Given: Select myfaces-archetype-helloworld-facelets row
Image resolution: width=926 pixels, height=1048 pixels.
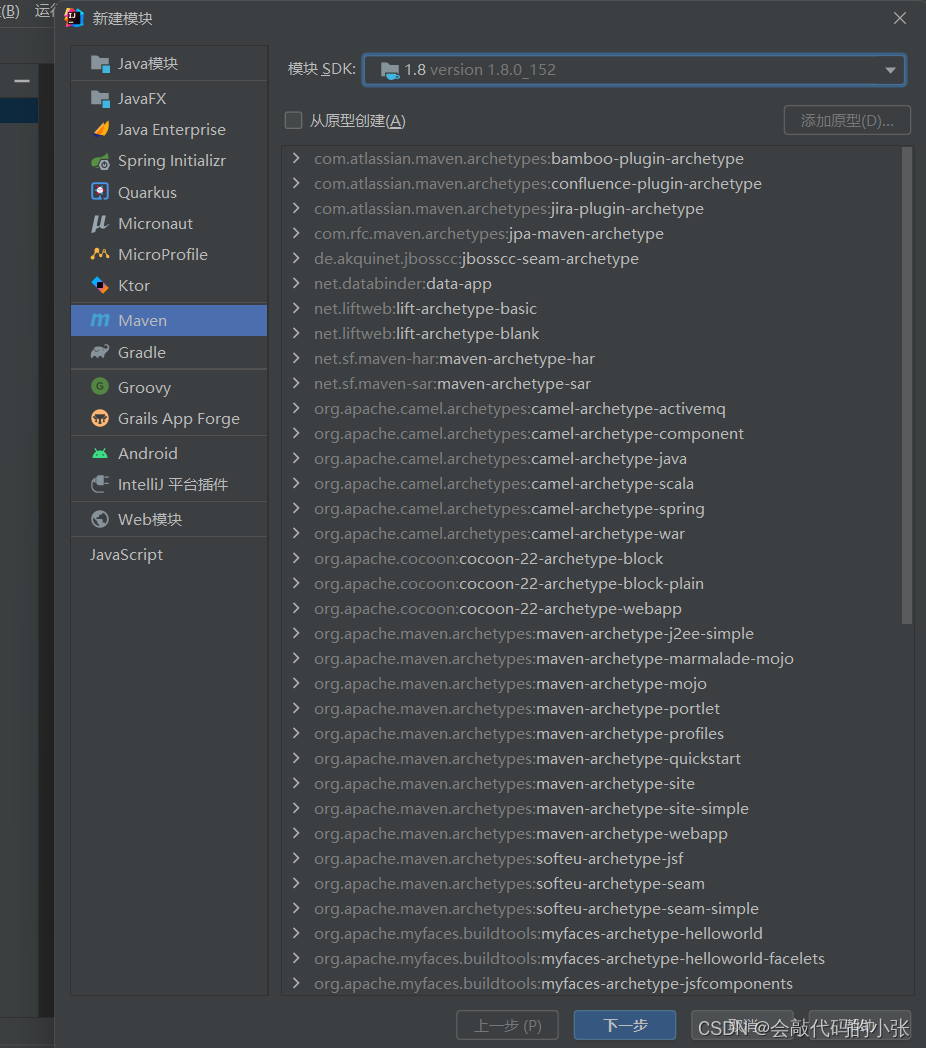Looking at the screenshot, I should (592, 958).
